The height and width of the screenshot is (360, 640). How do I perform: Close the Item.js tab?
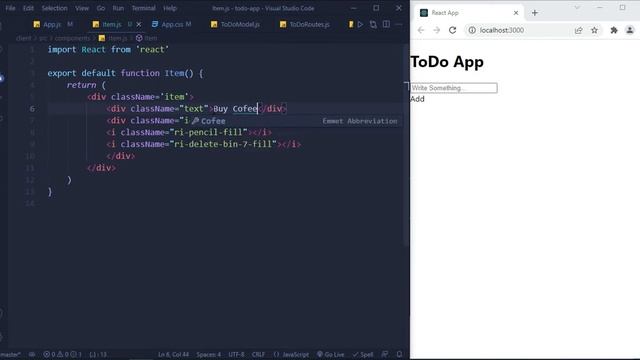(x=139, y=24)
